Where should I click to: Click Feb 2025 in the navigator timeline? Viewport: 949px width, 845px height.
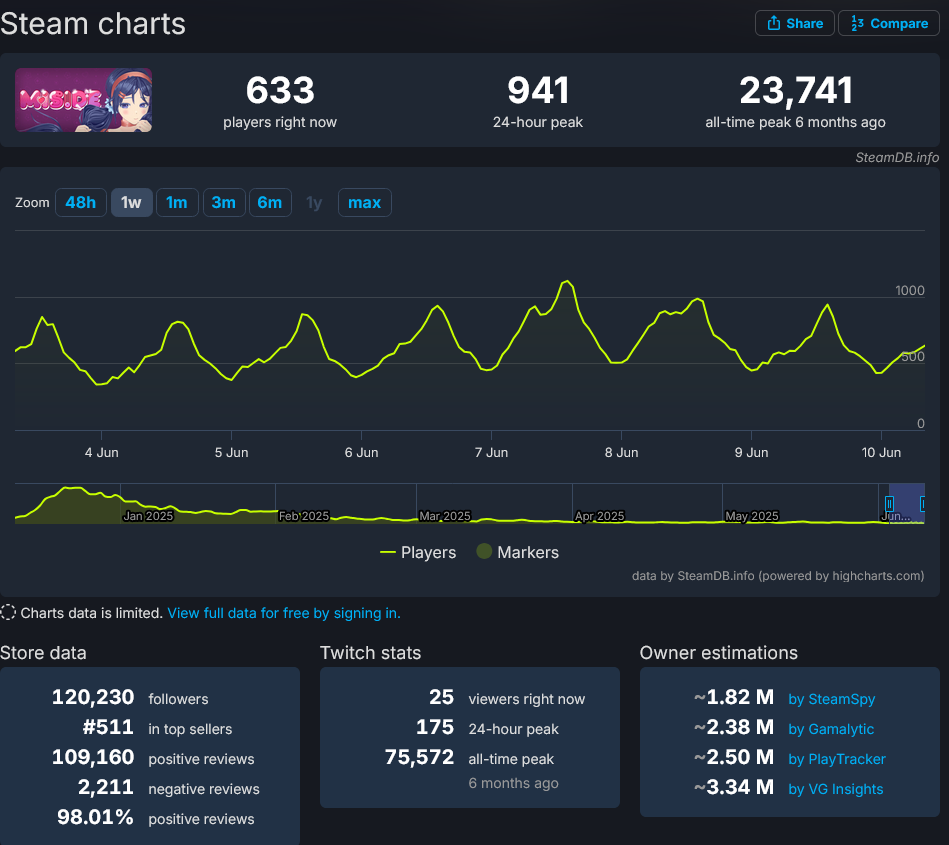[x=304, y=516]
